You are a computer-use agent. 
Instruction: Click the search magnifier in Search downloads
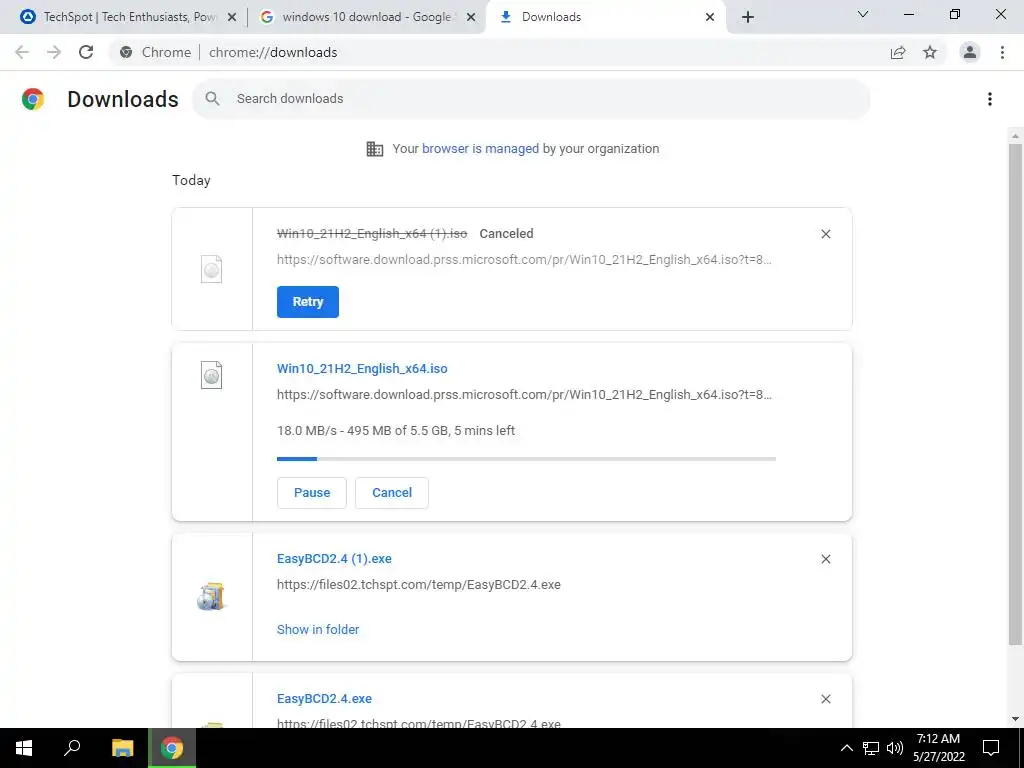click(212, 99)
